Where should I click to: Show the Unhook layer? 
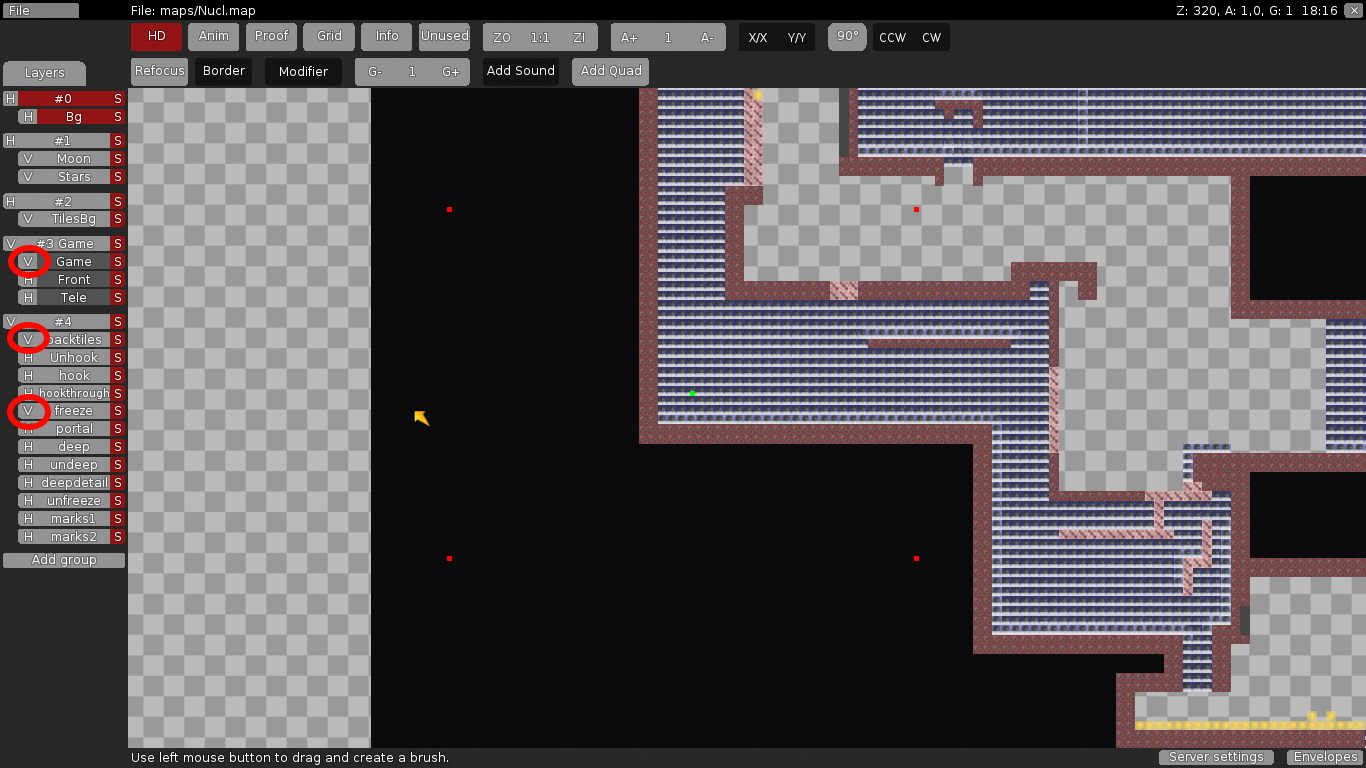point(28,358)
